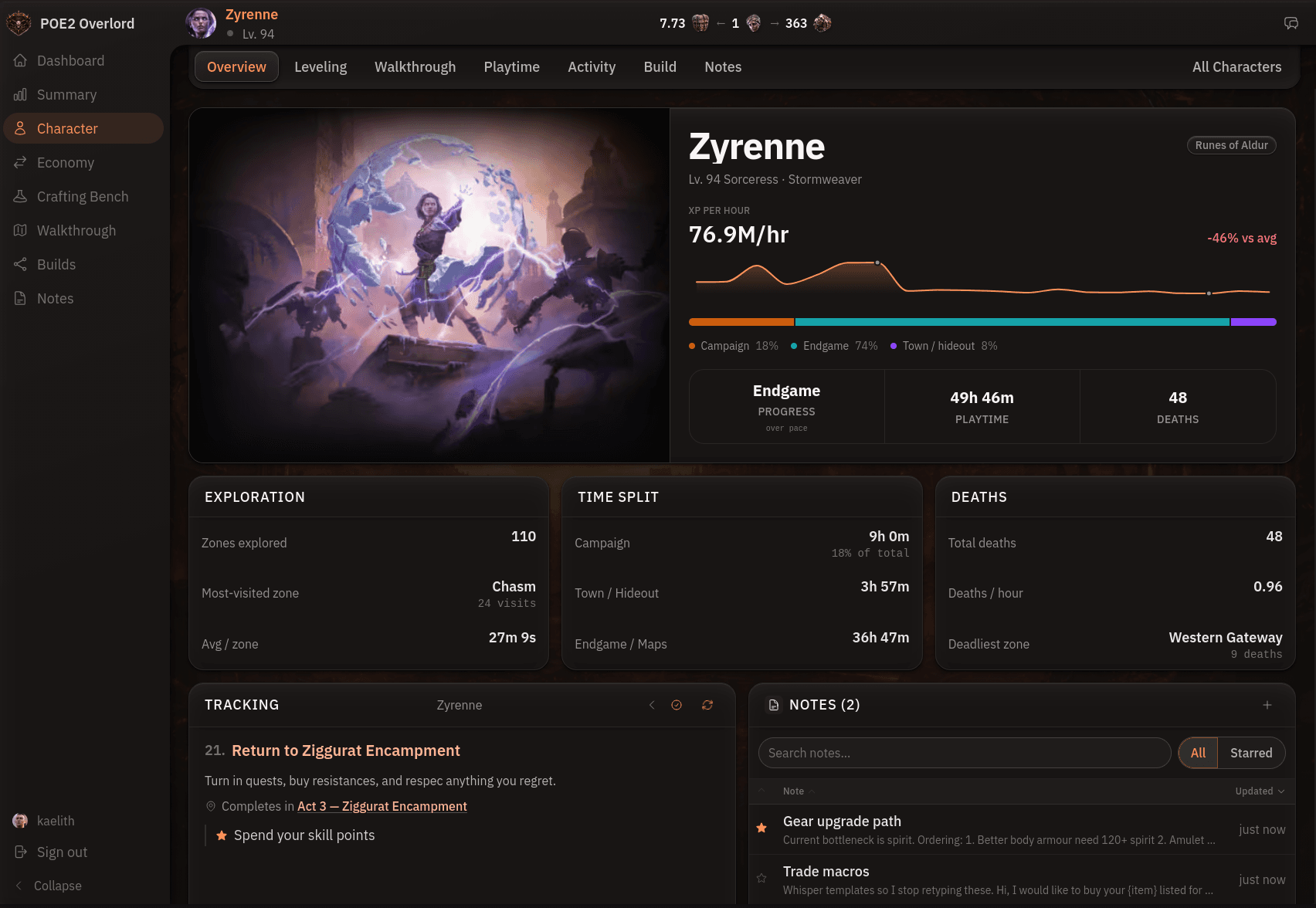Click the Zyrenne name in header
This screenshot has height=908, width=1316.
252,15
